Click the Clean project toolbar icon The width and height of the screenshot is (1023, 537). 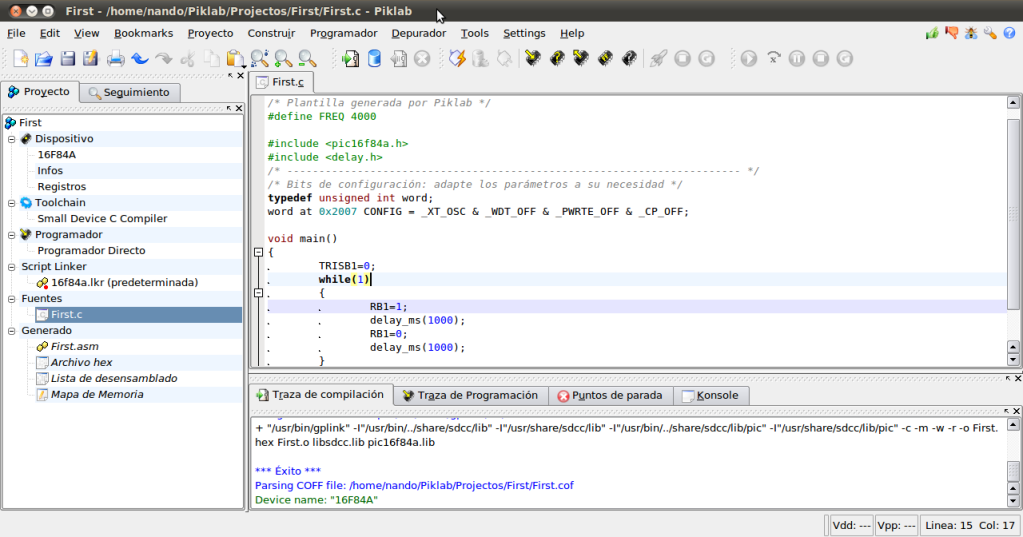398,59
